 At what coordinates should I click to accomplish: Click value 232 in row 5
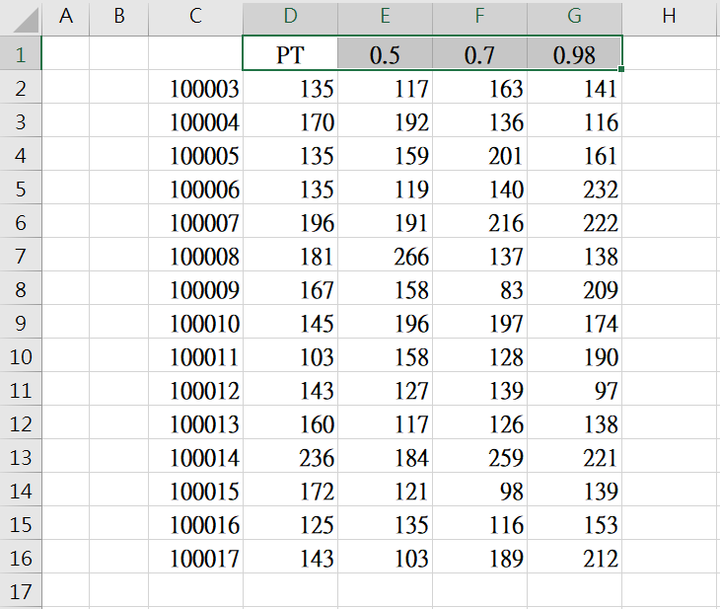pyautogui.click(x=574, y=188)
